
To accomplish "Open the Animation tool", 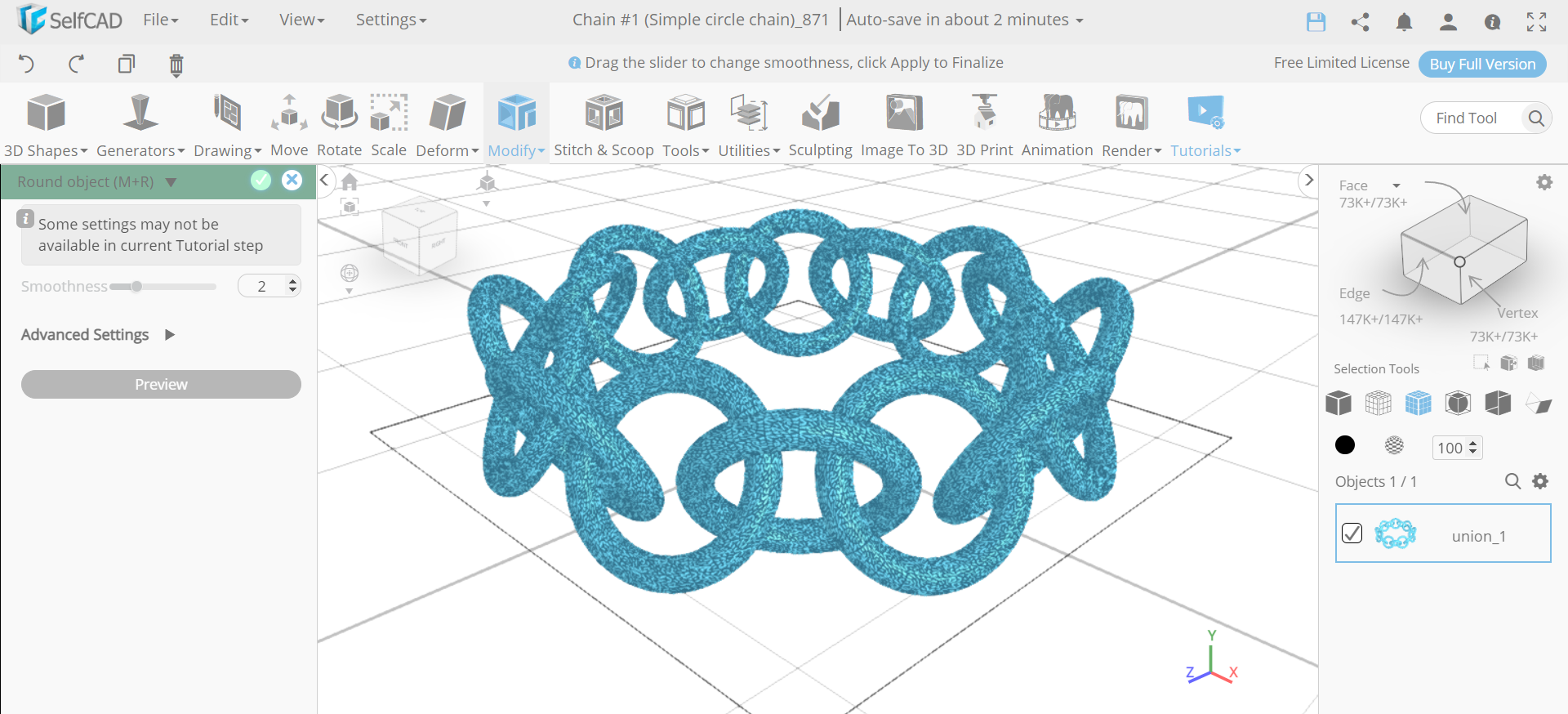I will 1058,126.
